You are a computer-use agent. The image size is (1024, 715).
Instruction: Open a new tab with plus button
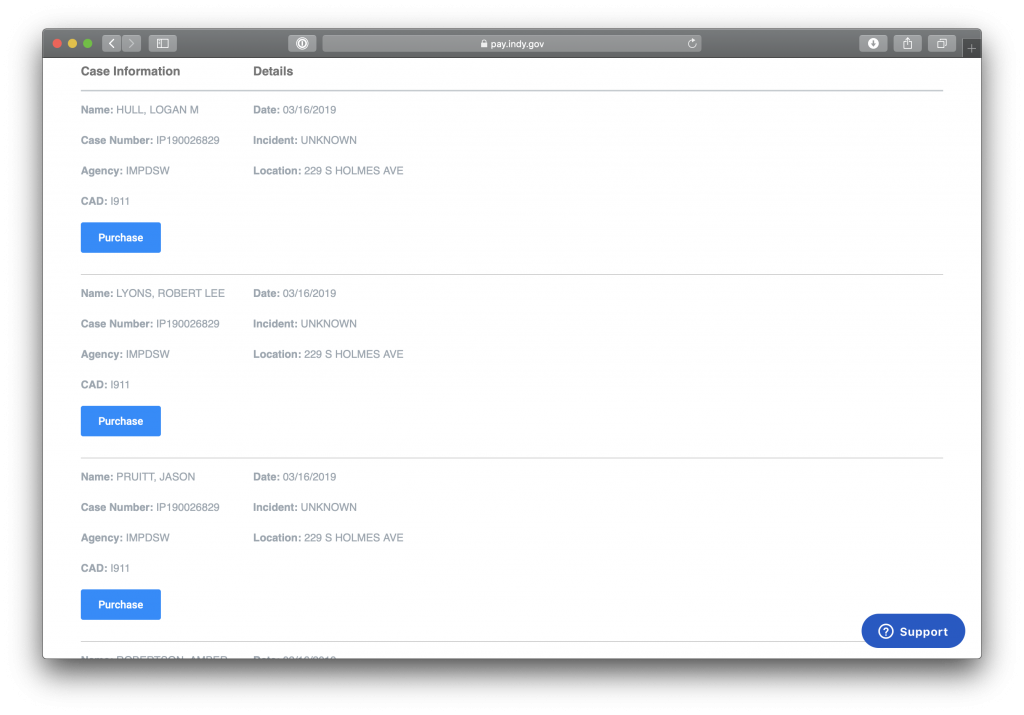click(971, 48)
